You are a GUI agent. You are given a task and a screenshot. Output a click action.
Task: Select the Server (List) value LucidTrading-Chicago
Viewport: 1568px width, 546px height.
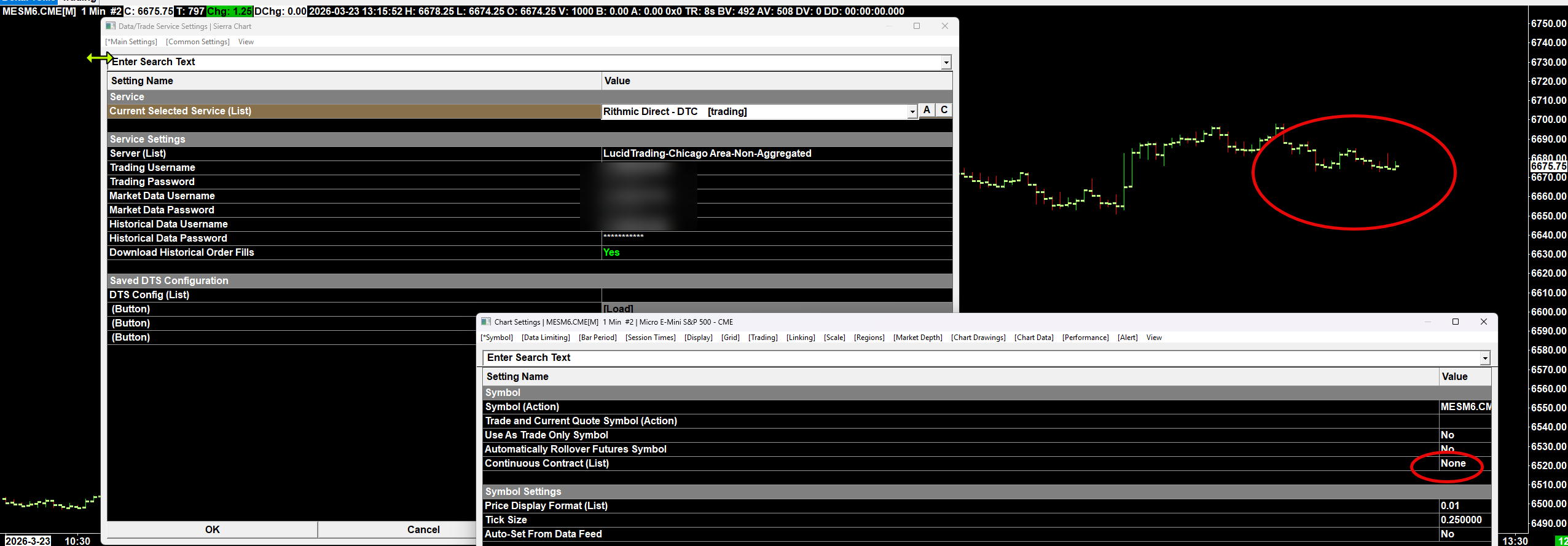pyautogui.click(x=707, y=154)
